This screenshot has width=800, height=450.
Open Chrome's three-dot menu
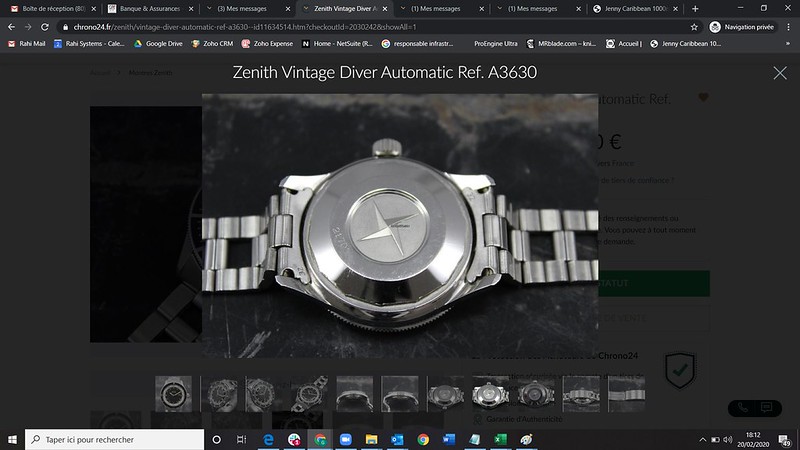pos(789,27)
